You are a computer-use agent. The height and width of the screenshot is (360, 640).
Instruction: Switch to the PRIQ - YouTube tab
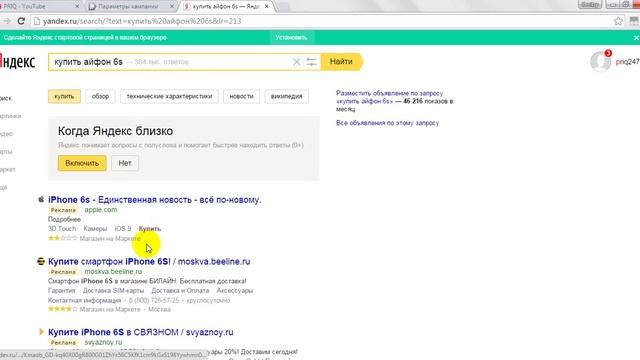[37, 7]
